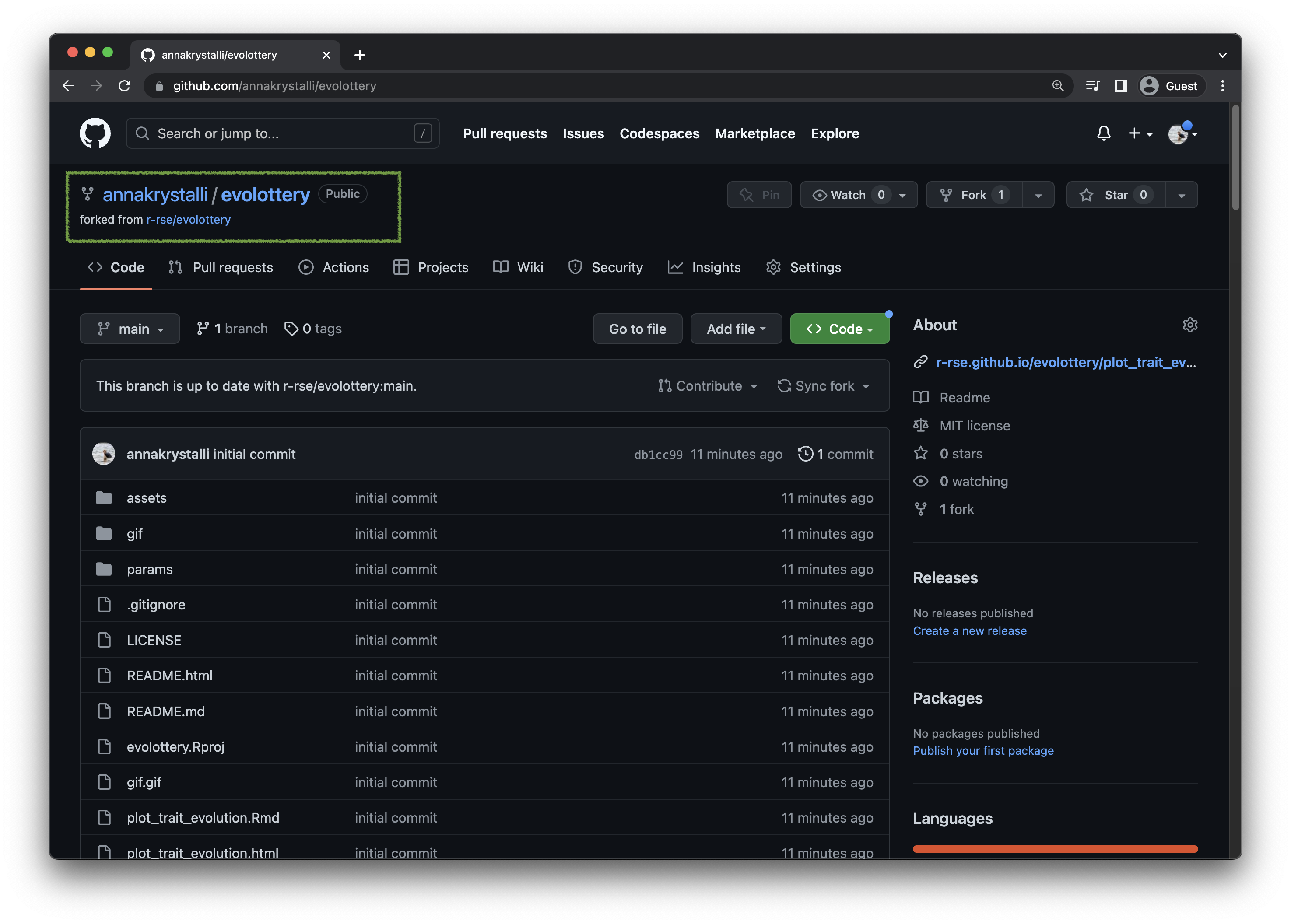Open the user avatar menu
The width and height of the screenshot is (1291, 924).
pos(1182,133)
